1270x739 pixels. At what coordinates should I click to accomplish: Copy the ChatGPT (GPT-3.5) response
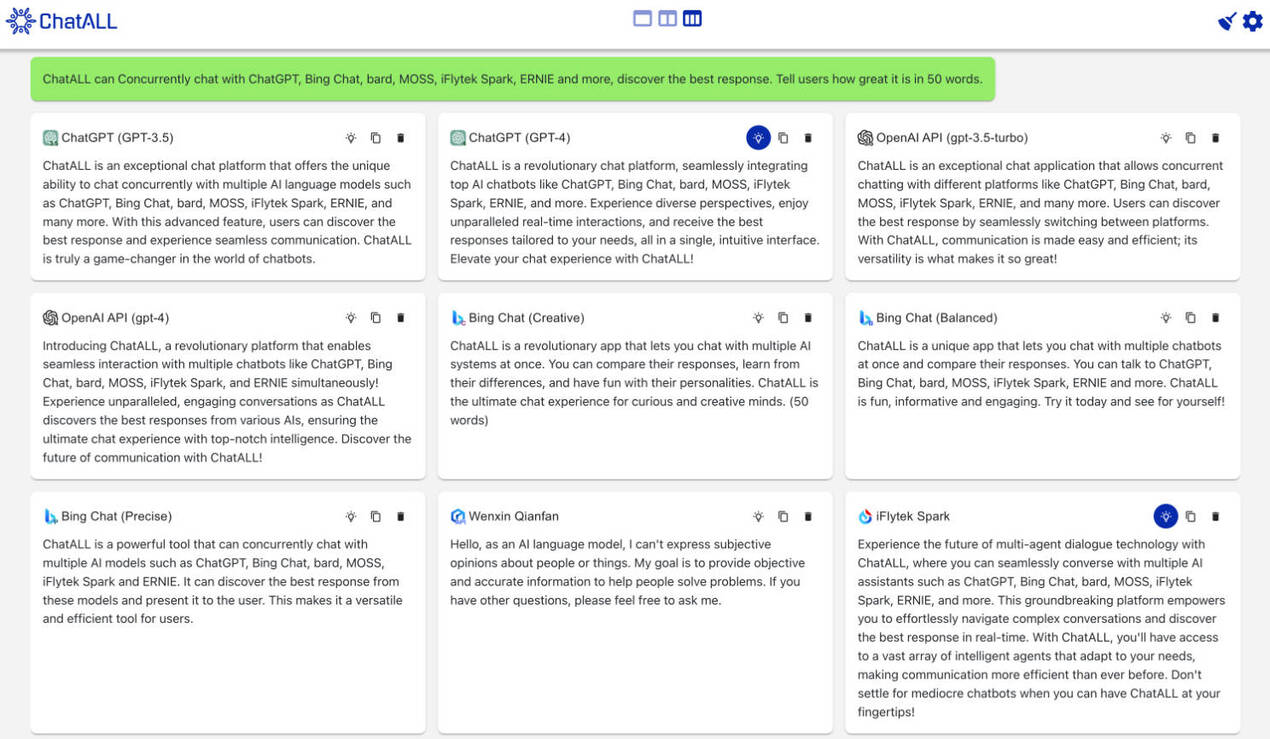click(376, 138)
